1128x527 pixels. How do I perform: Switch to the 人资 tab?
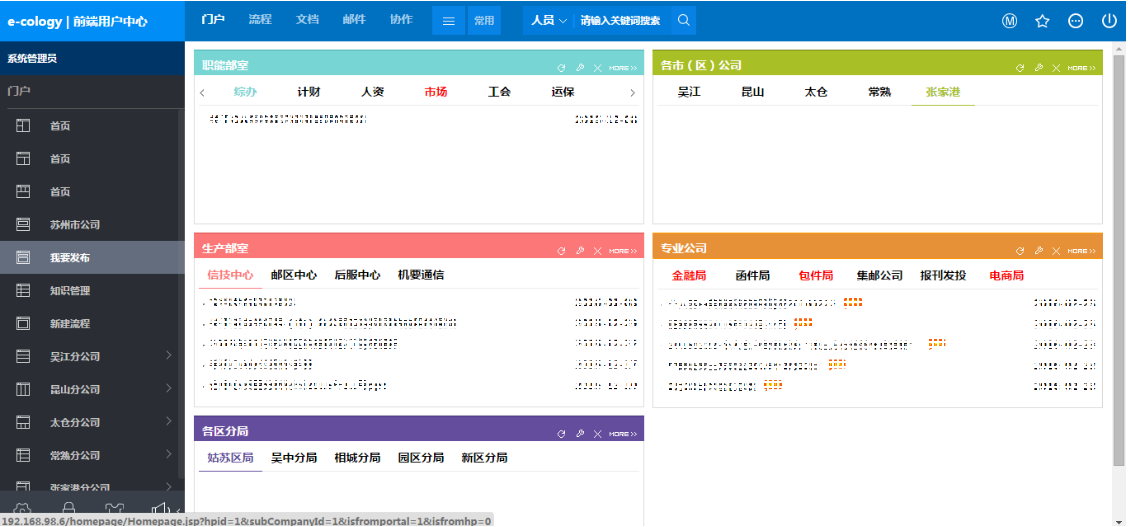(372, 92)
